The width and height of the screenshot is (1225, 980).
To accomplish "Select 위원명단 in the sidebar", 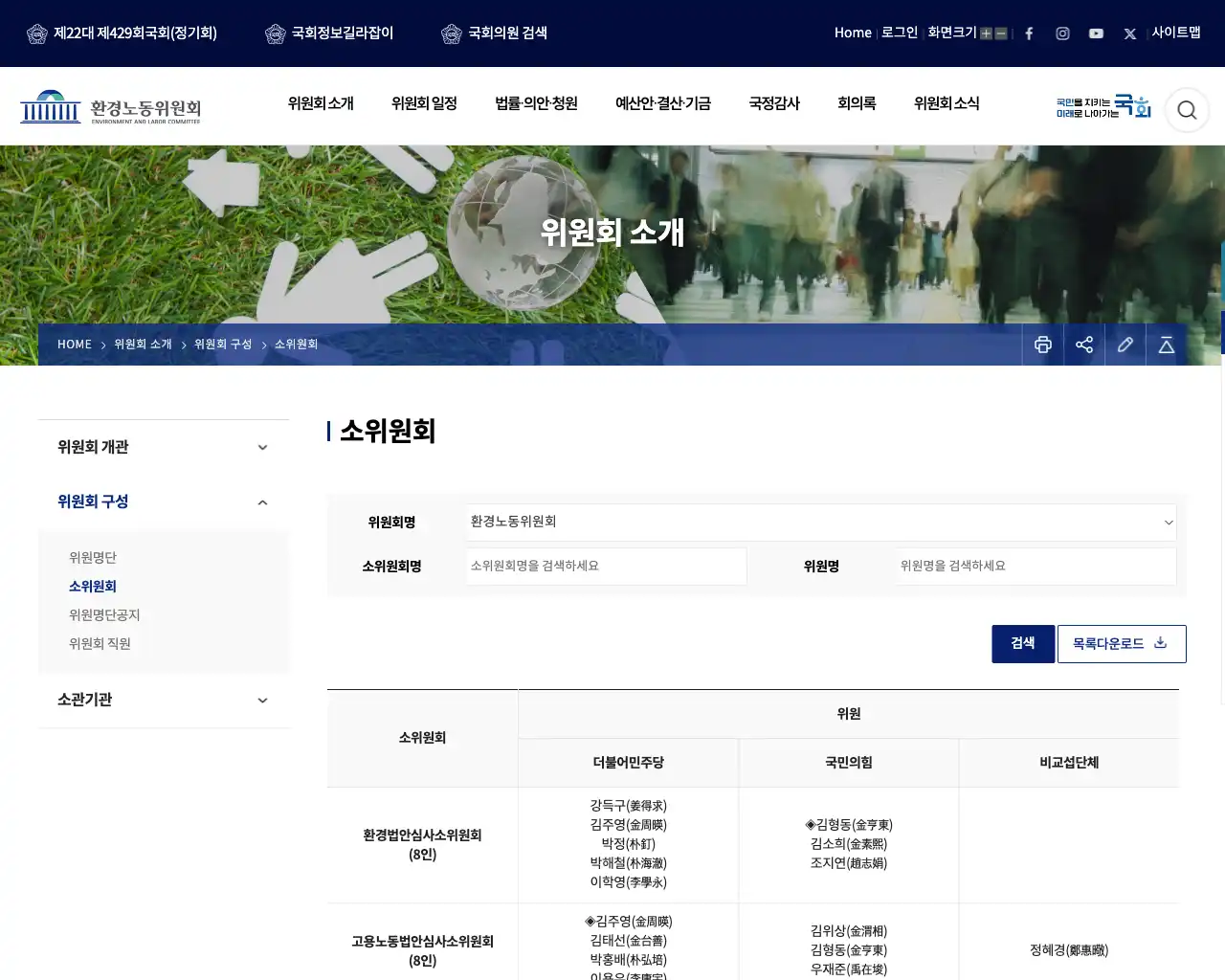I will pyautogui.click(x=93, y=558).
